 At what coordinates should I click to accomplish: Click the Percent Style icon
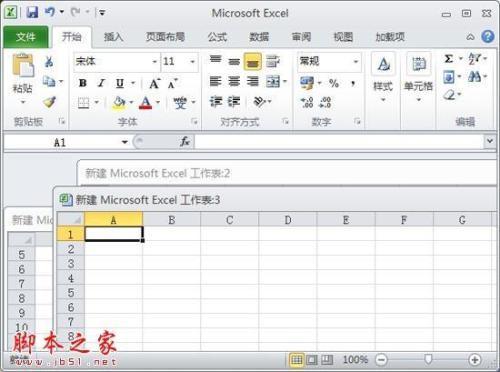point(334,83)
